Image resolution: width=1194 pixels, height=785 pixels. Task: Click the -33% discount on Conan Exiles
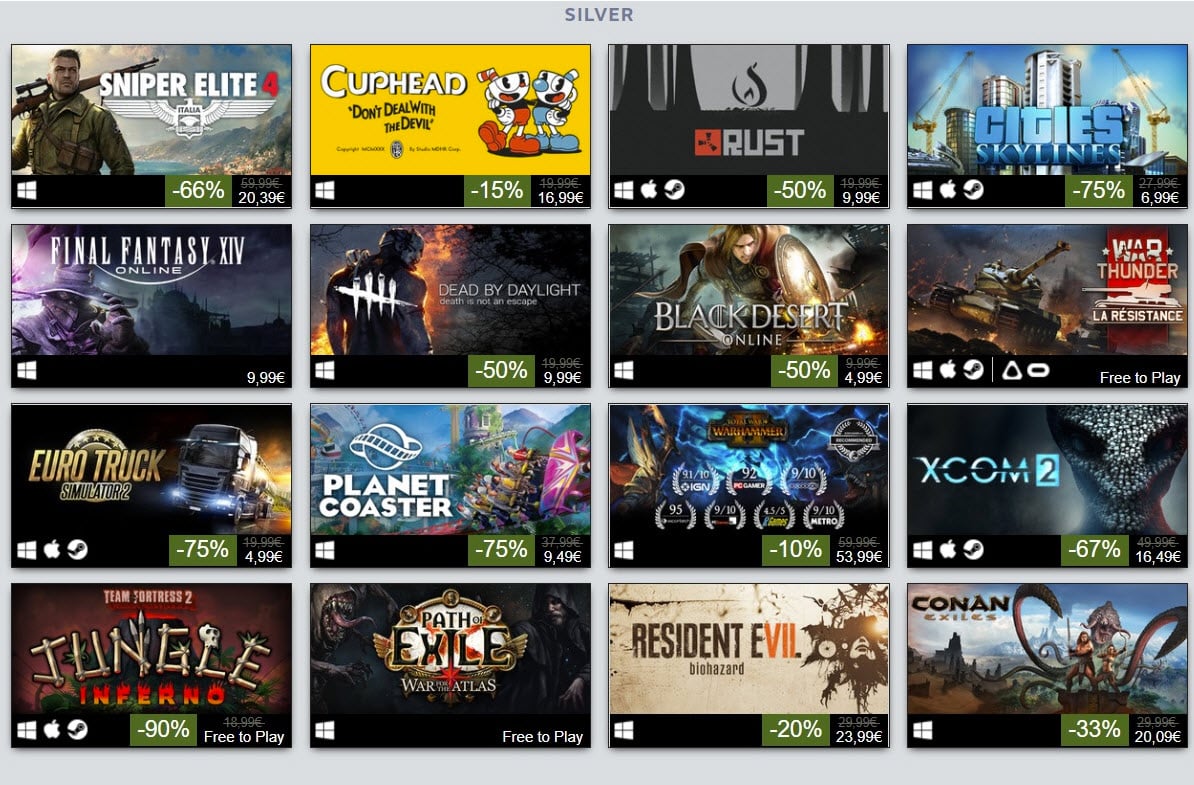tap(1094, 729)
